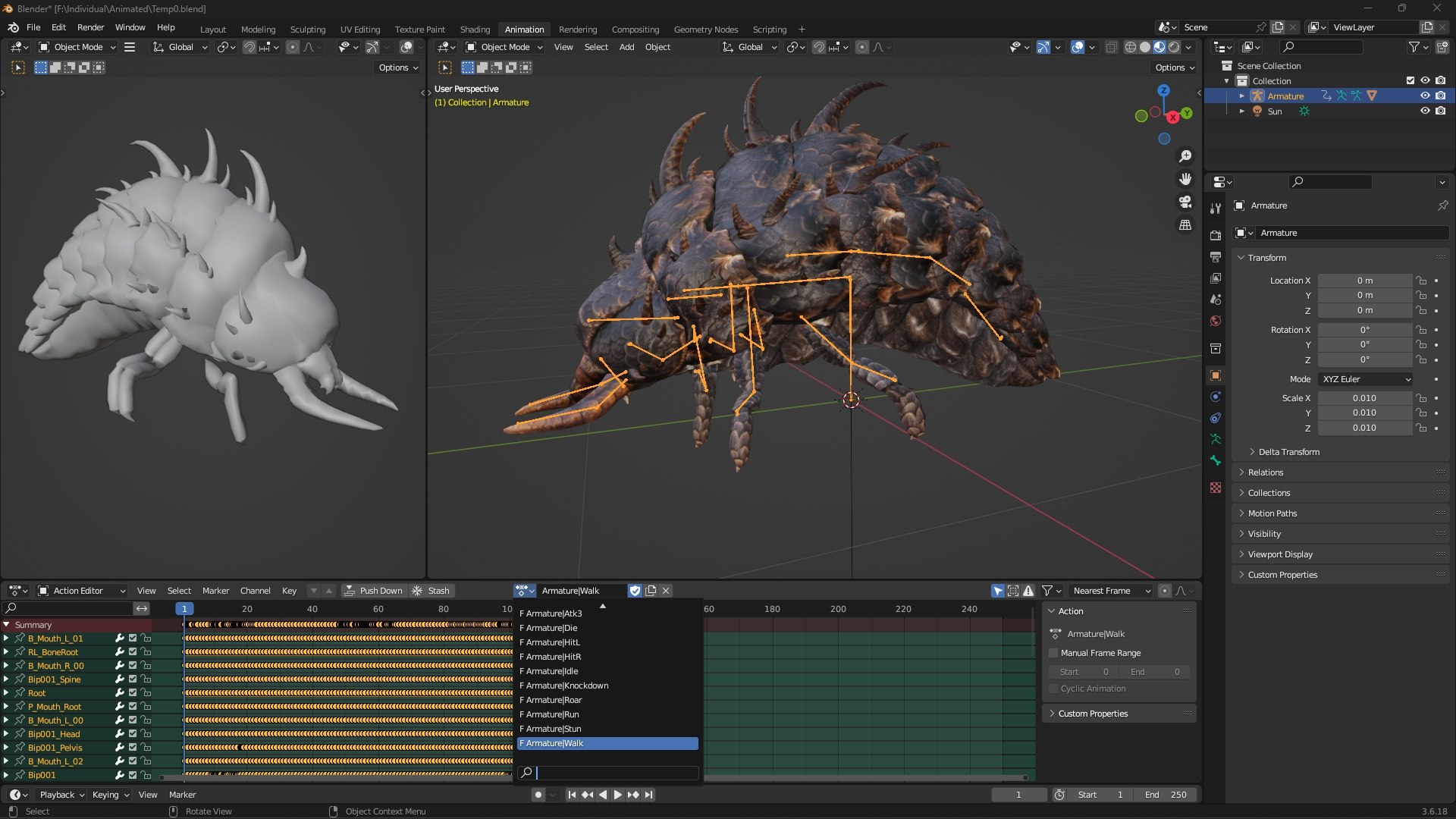The height and width of the screenshot is (819, 1456).
Task: Select rendered viewport shading sphere
Action: pyautogui.click(x=1174, y=47)
